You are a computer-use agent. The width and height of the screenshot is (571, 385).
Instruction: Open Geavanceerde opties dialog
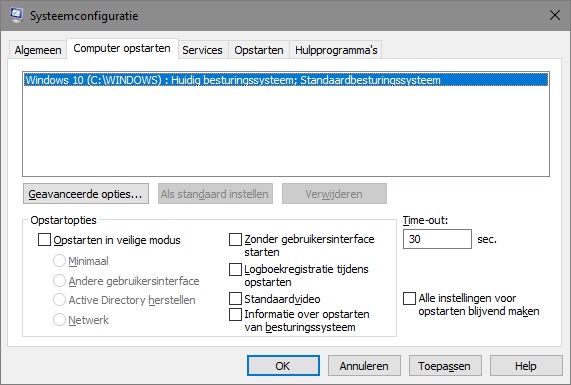click(x=86, y=194)
